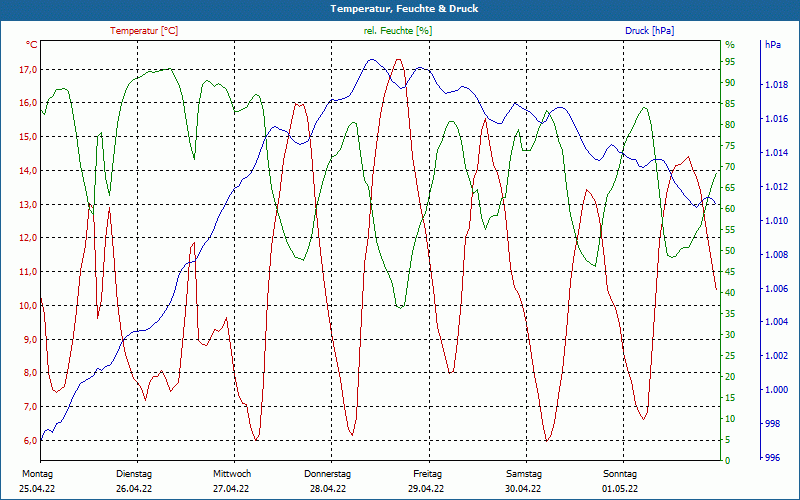Click the '1.006' pressure axis value
Viewport: 800px width, 500px height.
[x=777, y=288]
